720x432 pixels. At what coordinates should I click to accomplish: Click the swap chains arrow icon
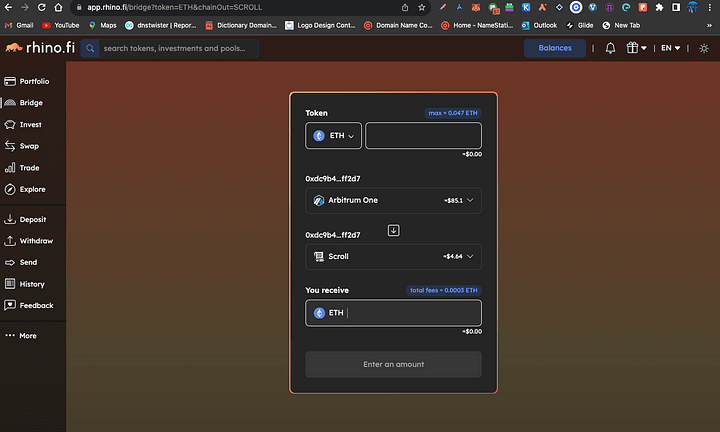point(393,230)
